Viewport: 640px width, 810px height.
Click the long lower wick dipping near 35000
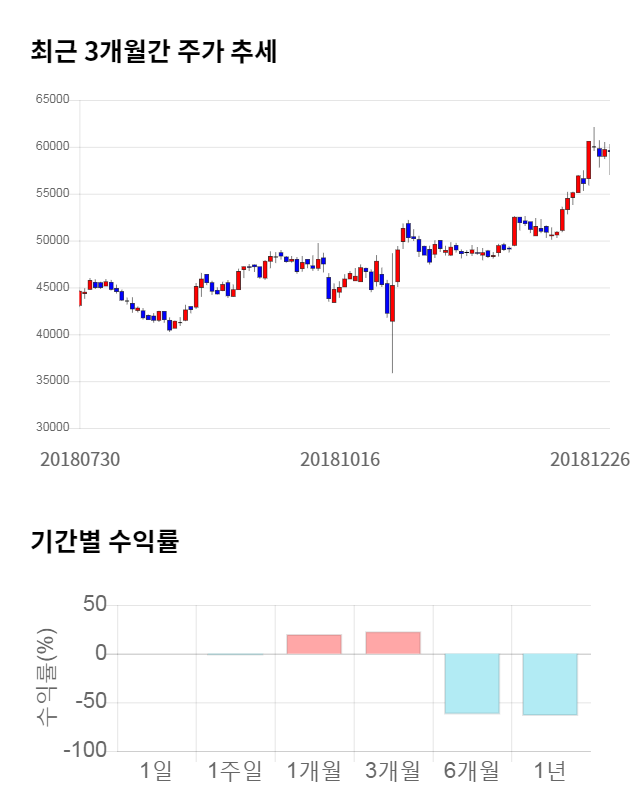392,350
